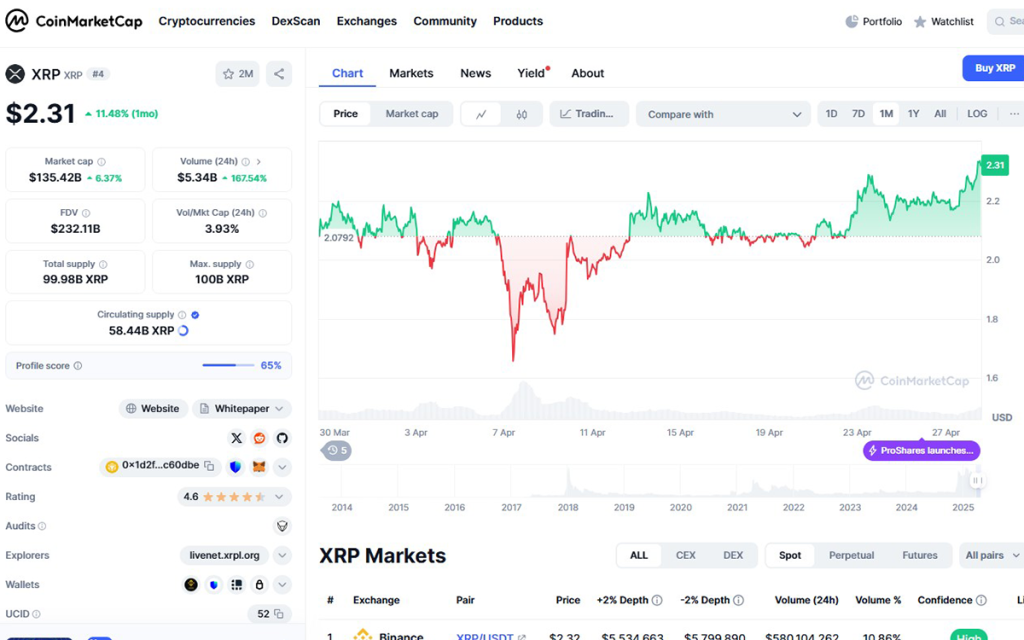This screenshot has height=640, width=1024.
Task: Click the Buy XRP button
Action: [x=994, y=68]
